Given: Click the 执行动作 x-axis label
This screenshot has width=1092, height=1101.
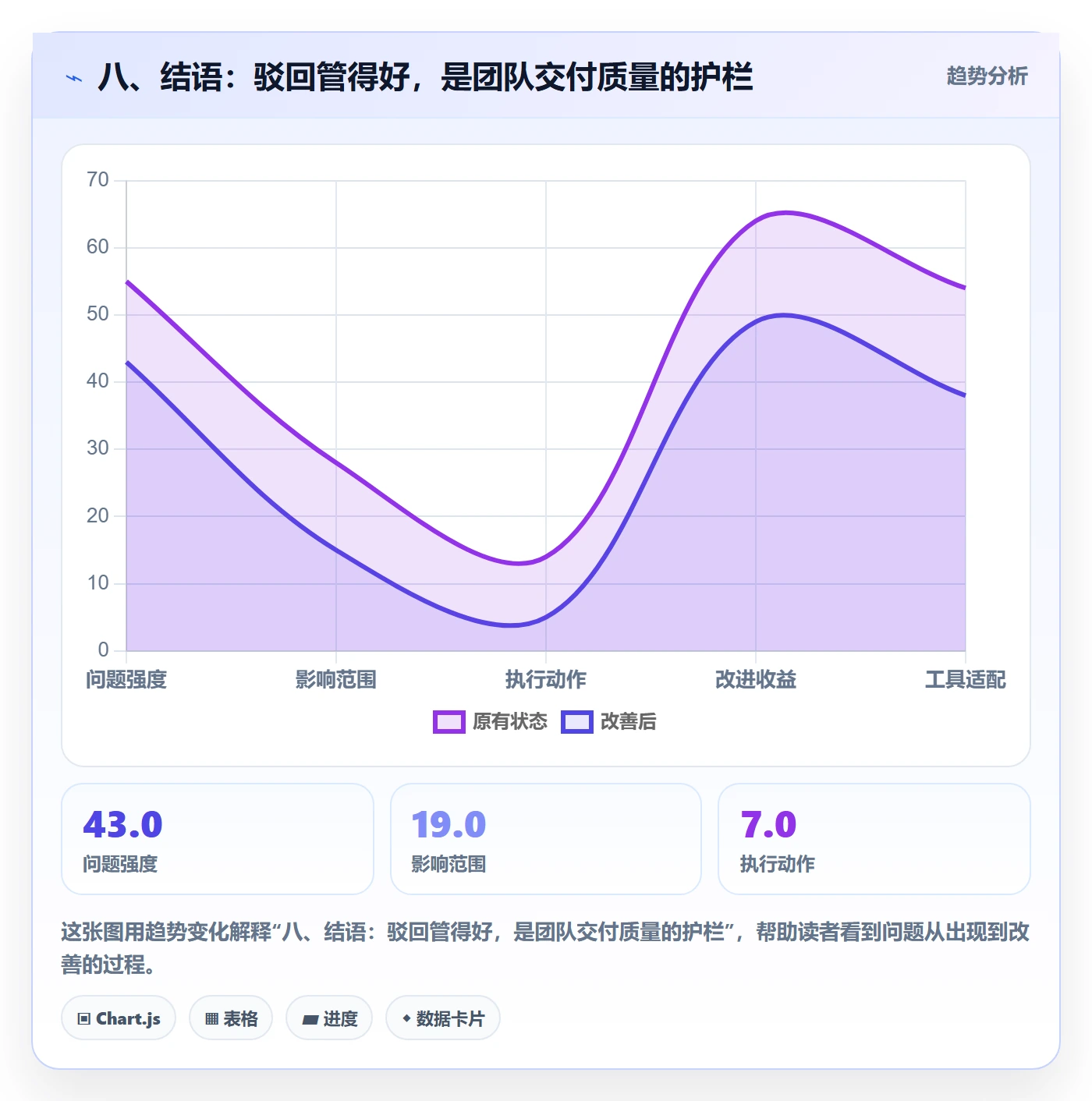Looking at the screenshot, I should [546, 679].
